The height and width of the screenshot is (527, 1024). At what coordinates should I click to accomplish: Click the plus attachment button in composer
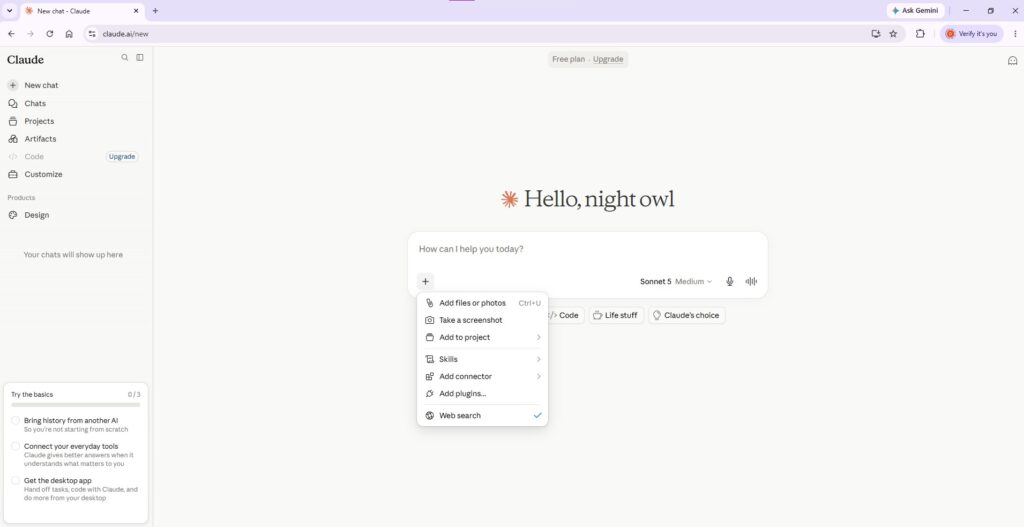click(x=425, y=281)
